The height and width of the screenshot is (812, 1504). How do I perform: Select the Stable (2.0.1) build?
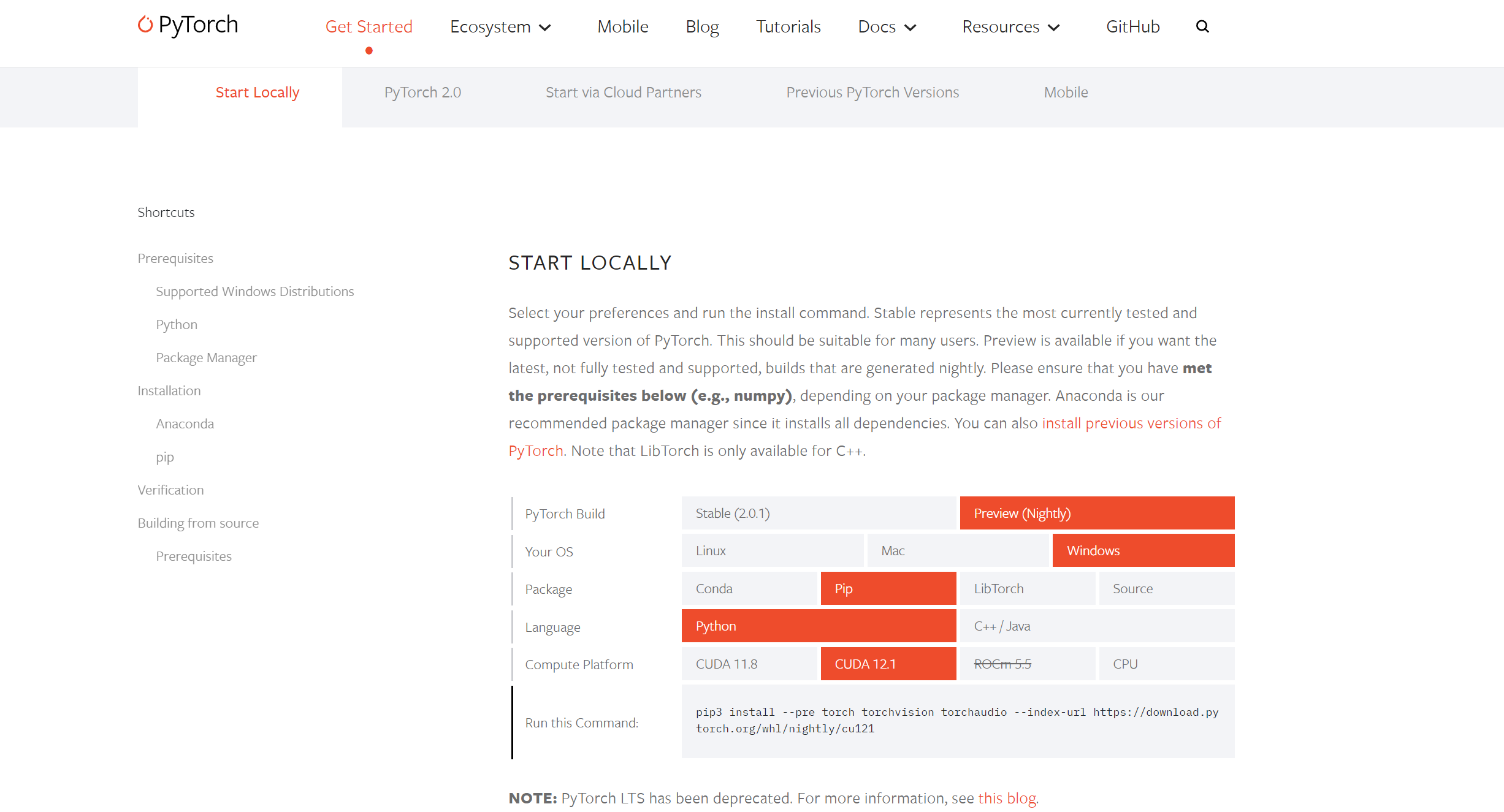point(819,513)
